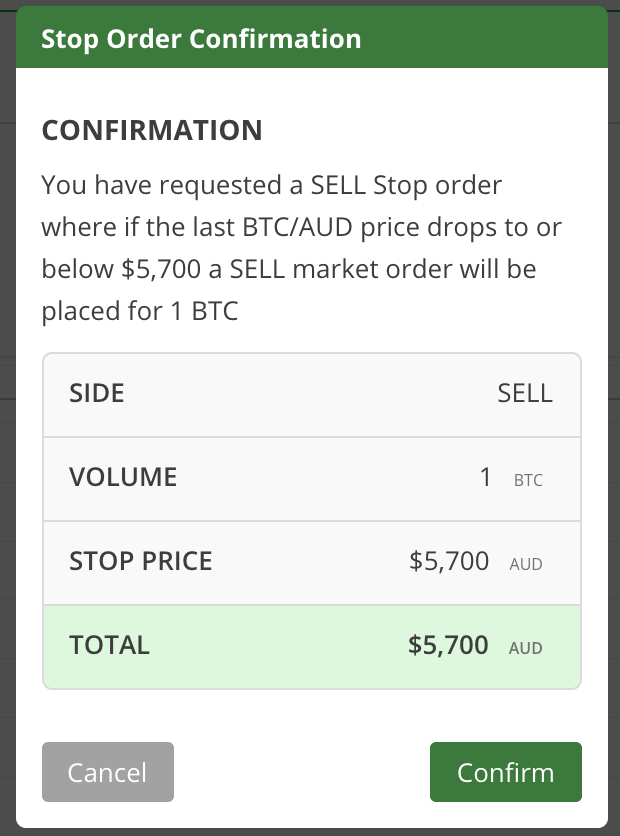Click "BTC/AUD" in the confirmation message

[297, 227]
